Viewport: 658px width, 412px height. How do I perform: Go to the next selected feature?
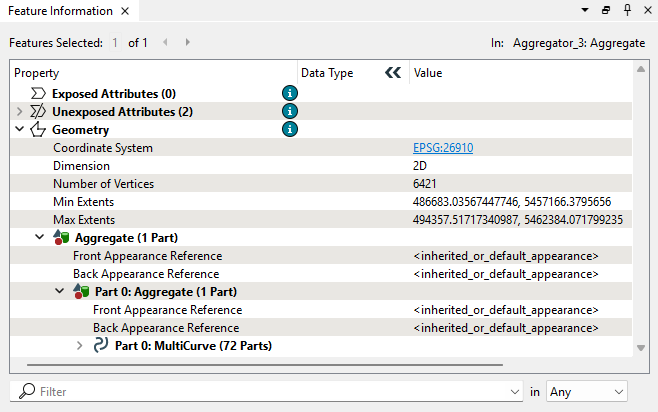click(188, 43)
